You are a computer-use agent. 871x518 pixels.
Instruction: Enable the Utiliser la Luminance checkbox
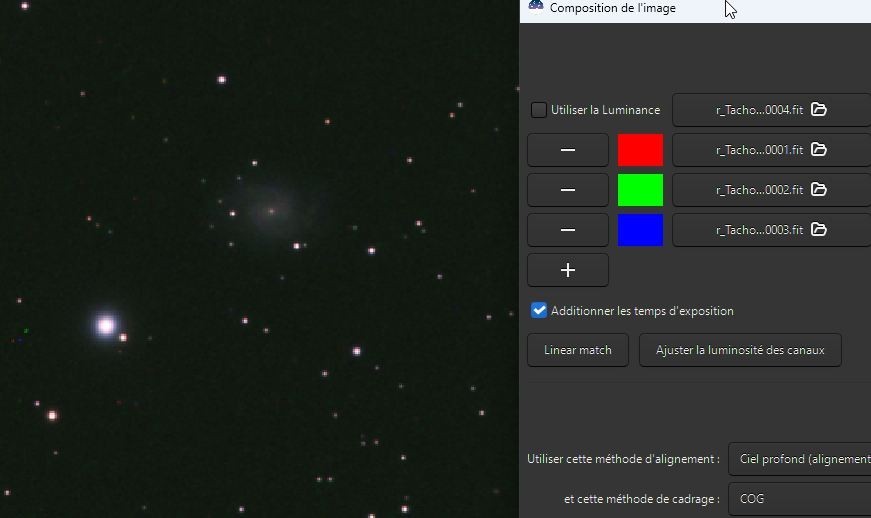click(x=538, y=110)
